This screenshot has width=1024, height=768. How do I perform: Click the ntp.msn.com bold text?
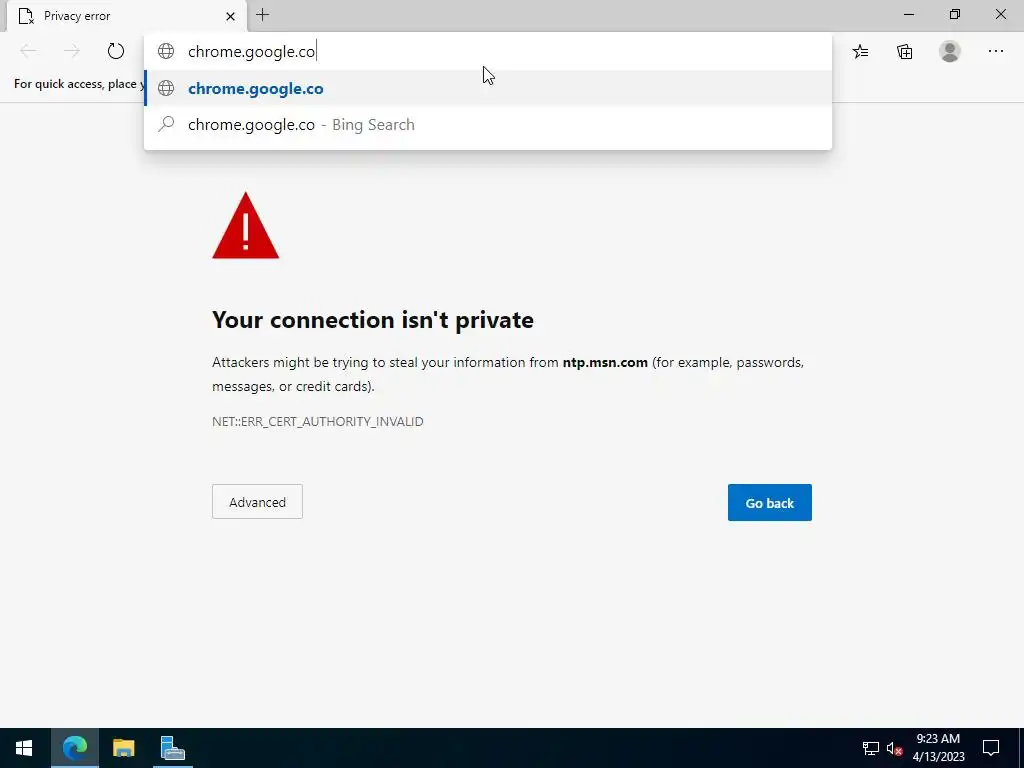(605, 362)
